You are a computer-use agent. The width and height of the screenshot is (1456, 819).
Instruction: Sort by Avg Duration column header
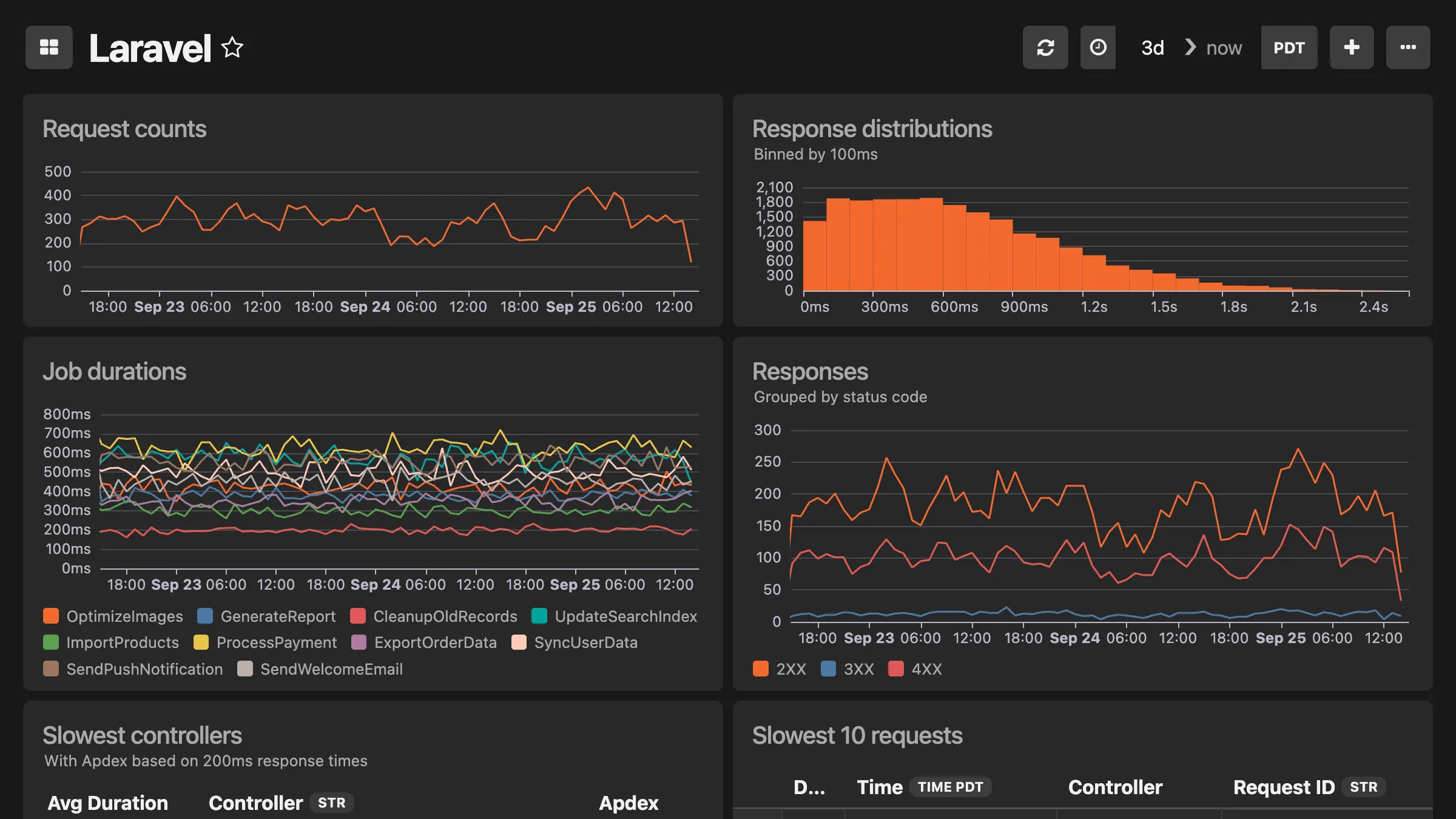point(107,803)
